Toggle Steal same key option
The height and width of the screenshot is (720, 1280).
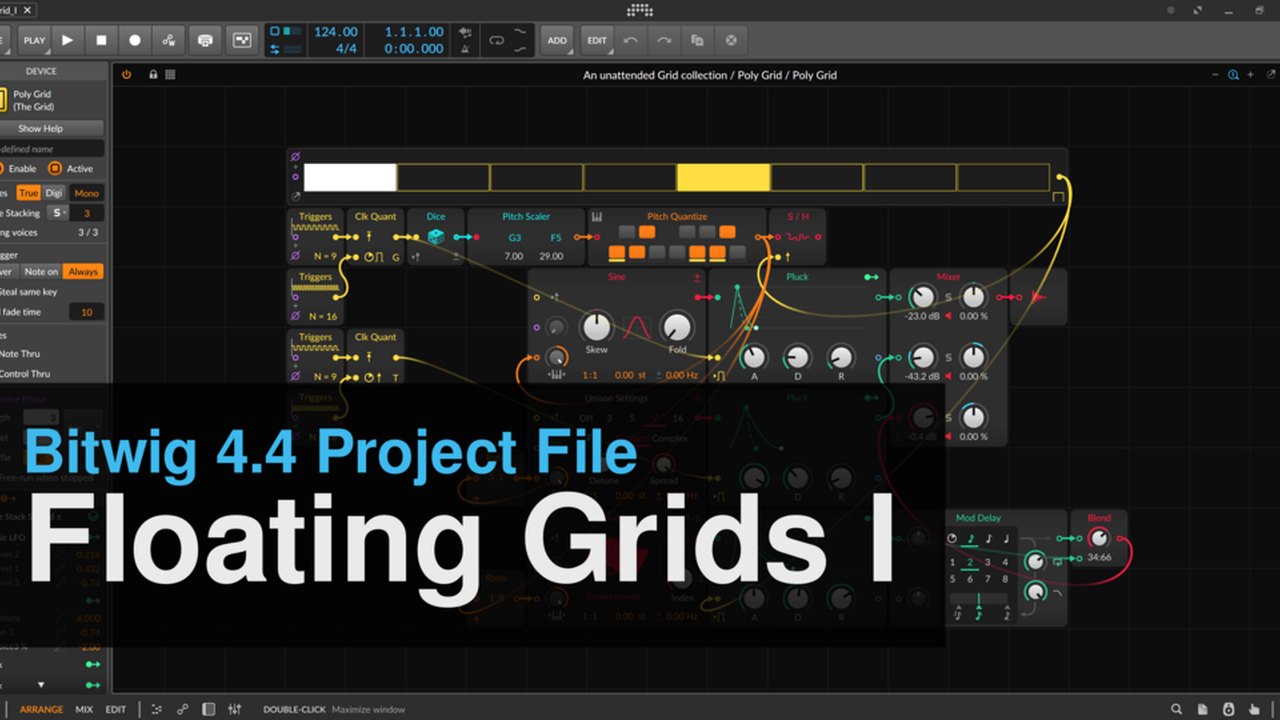tap(28, 291)
